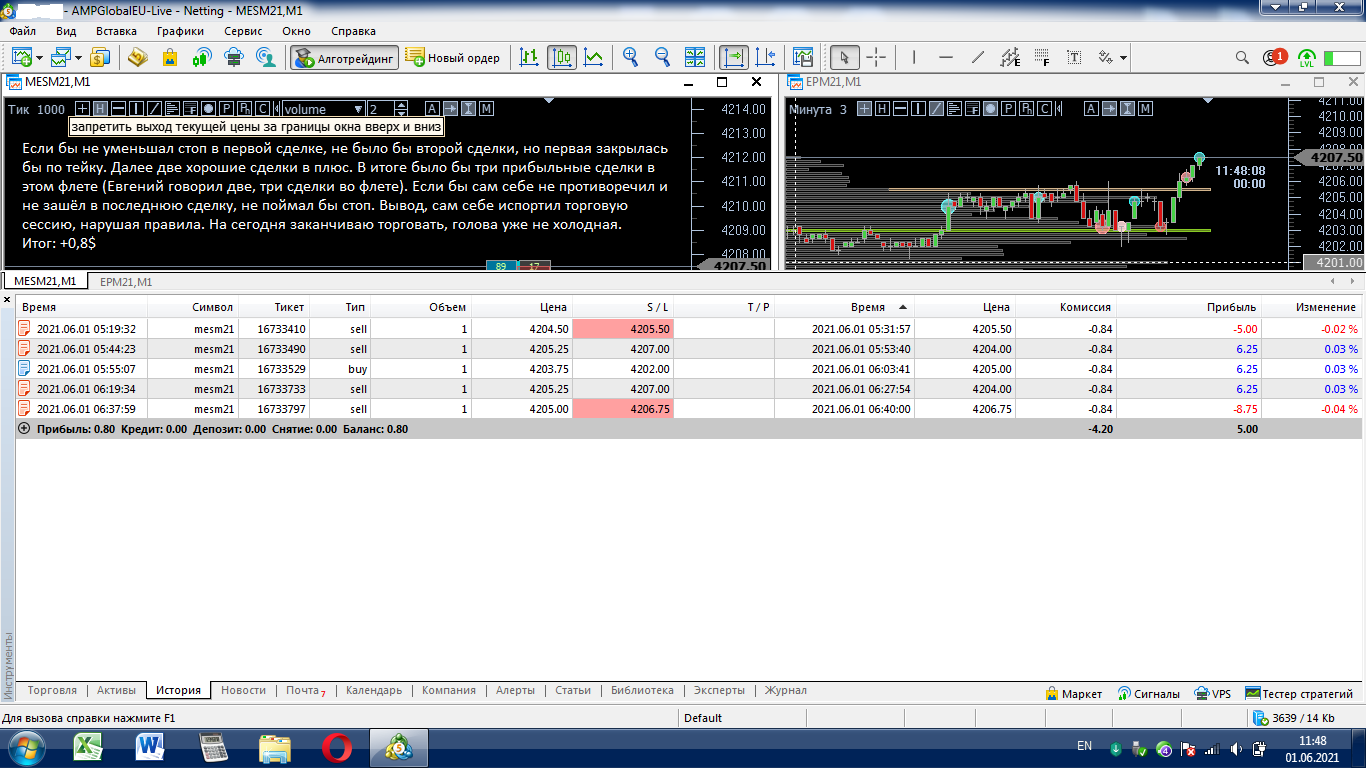The image size is (1366, 768).
Task: Open the Navigator wallet icon
Action: click(x=137, y=57)
